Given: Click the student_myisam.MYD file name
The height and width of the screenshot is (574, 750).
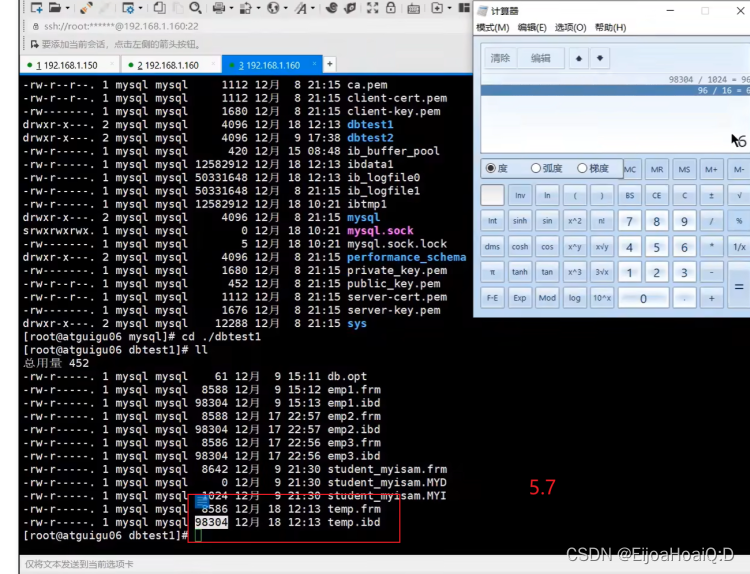Looking at the screenshot, I should (387, 483).
